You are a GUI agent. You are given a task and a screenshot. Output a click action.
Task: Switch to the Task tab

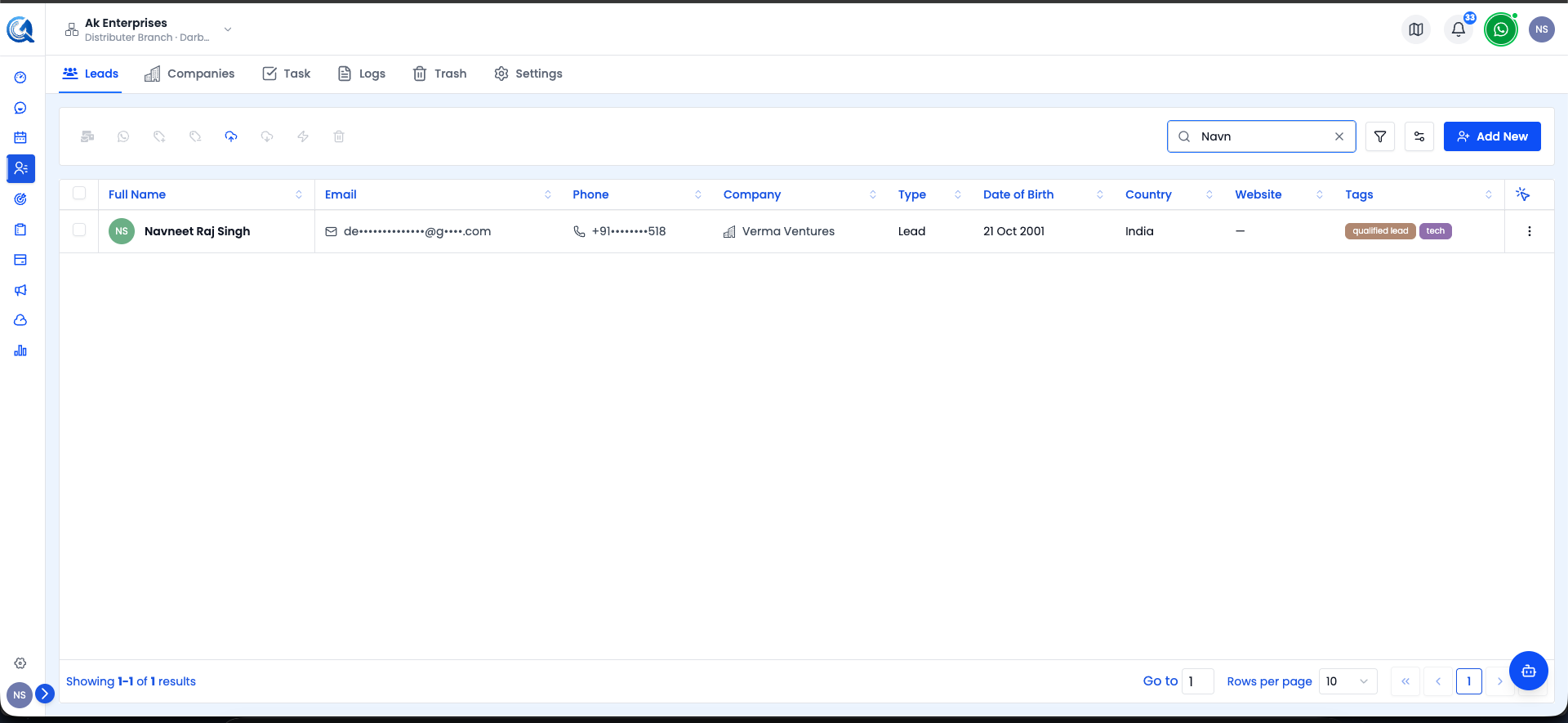coord(286,74)
